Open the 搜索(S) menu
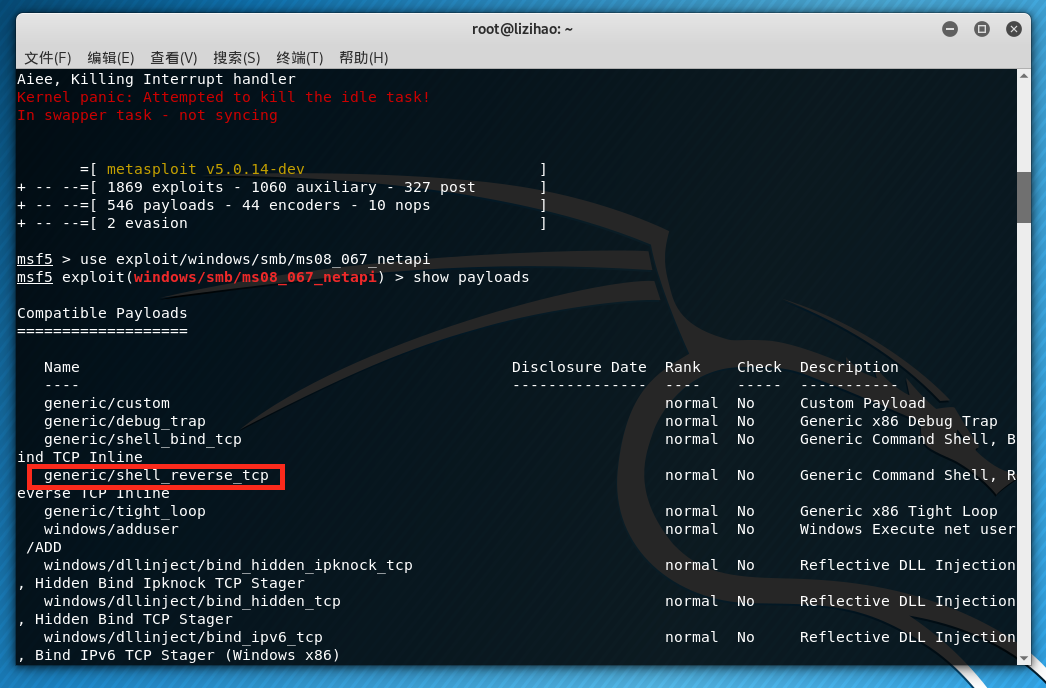The width and height of the screenshot is (1046, 688). 236,58
